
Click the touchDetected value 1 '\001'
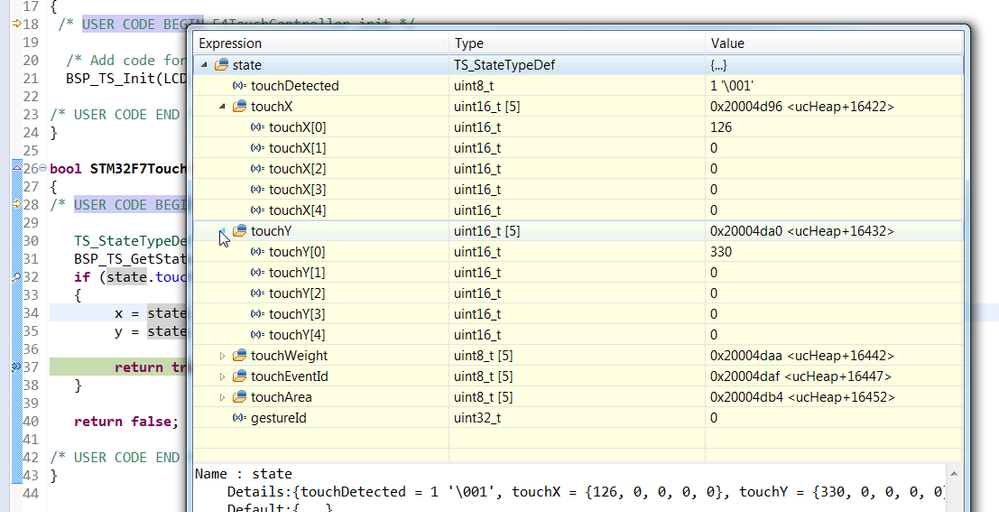coord(732,86)
